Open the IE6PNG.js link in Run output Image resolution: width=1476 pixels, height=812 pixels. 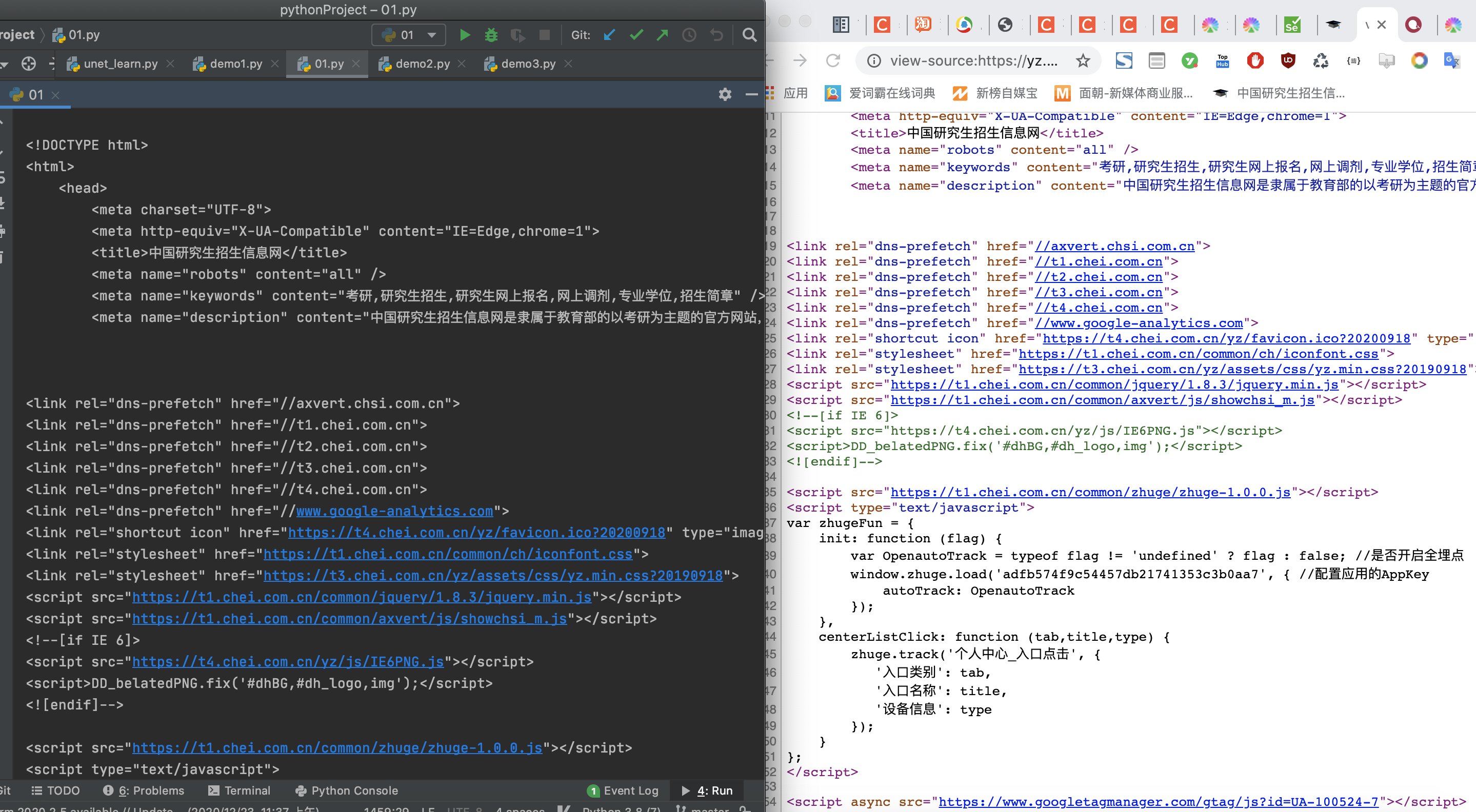tap(288, 661)
